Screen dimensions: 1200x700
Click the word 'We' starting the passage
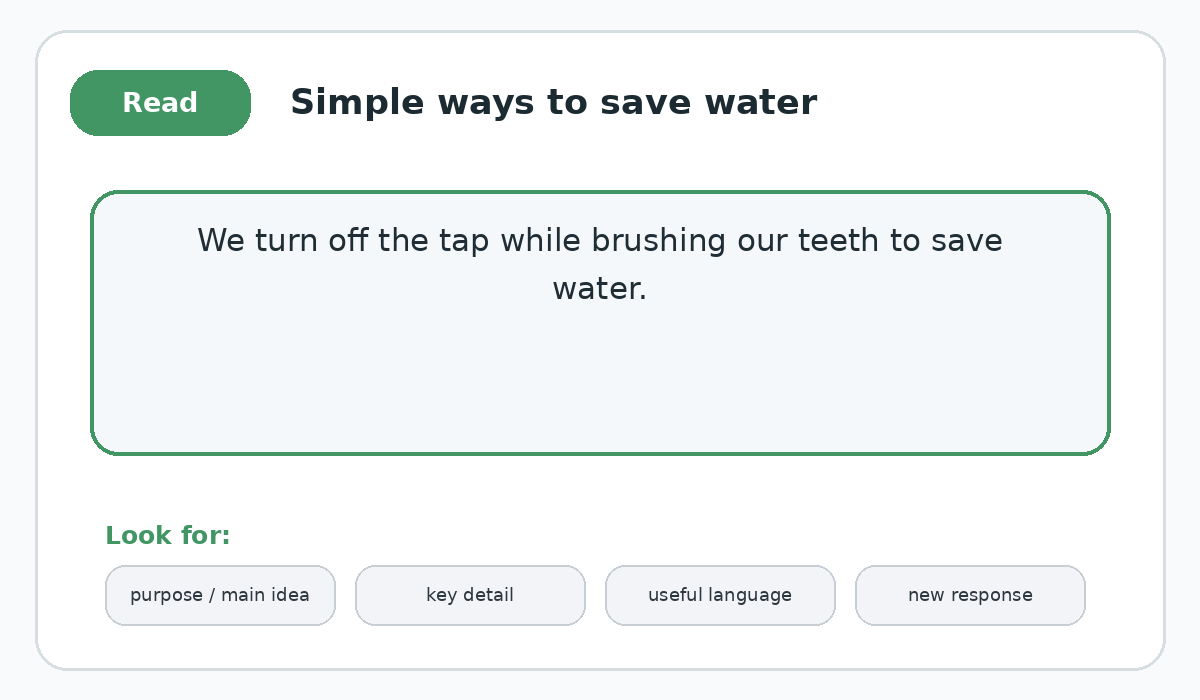(x=221, y=241)
